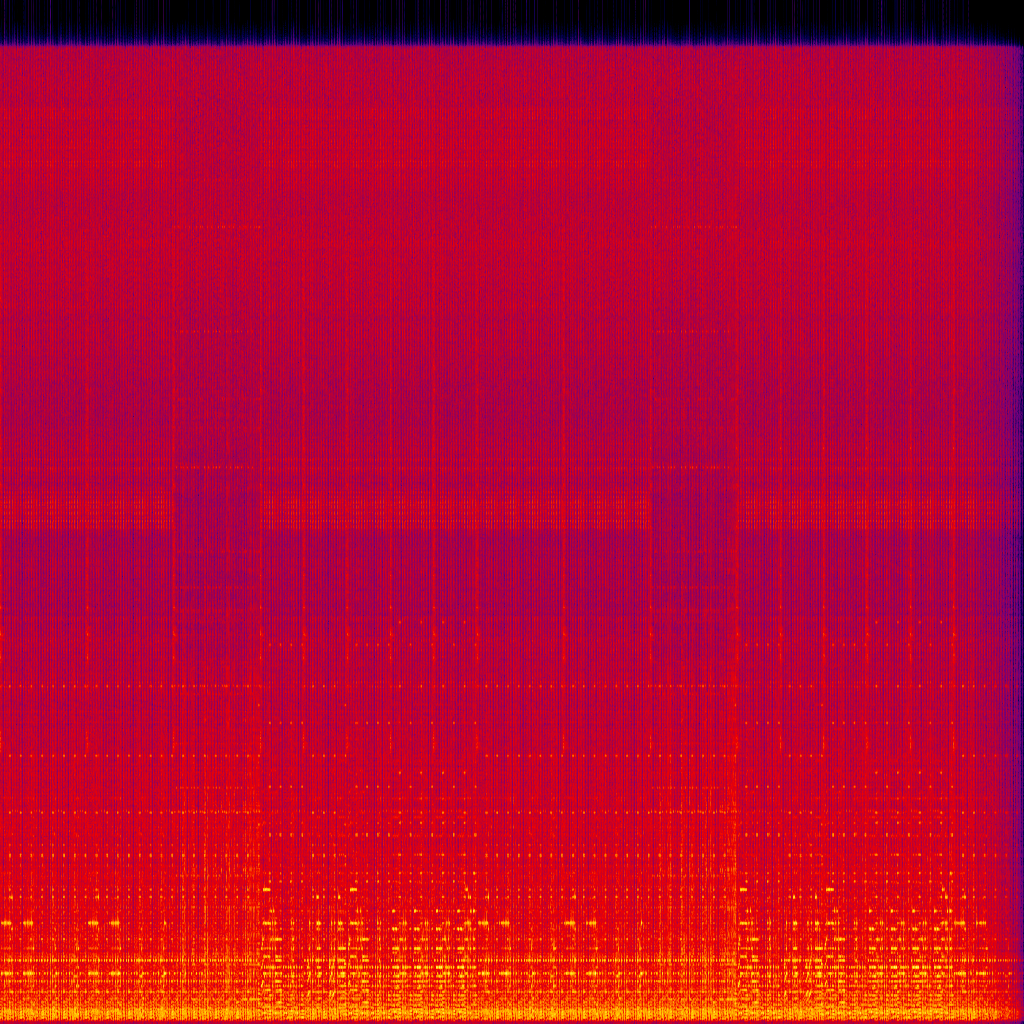This screenshot has height=1024, width=1024.
Task: Click the black band above the spectrogram
Action: (512, 20)
